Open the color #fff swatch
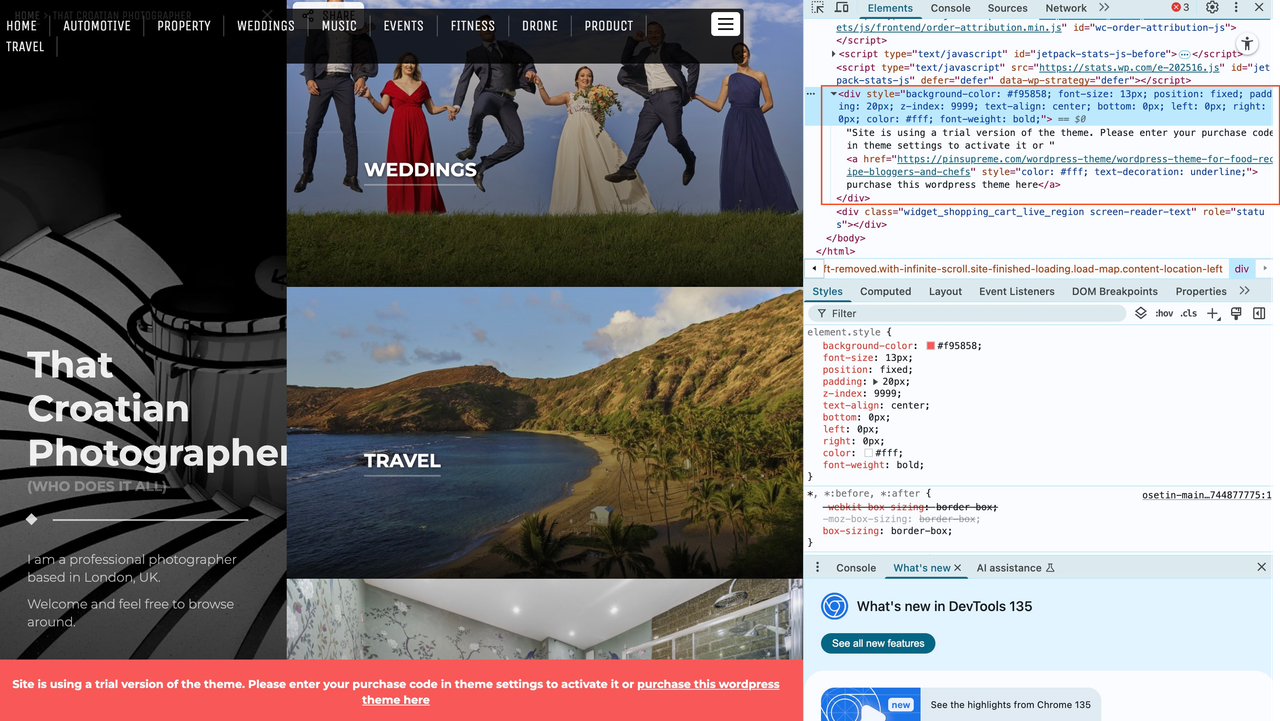This screenshot has width=1280, height=721. (869, 453)
